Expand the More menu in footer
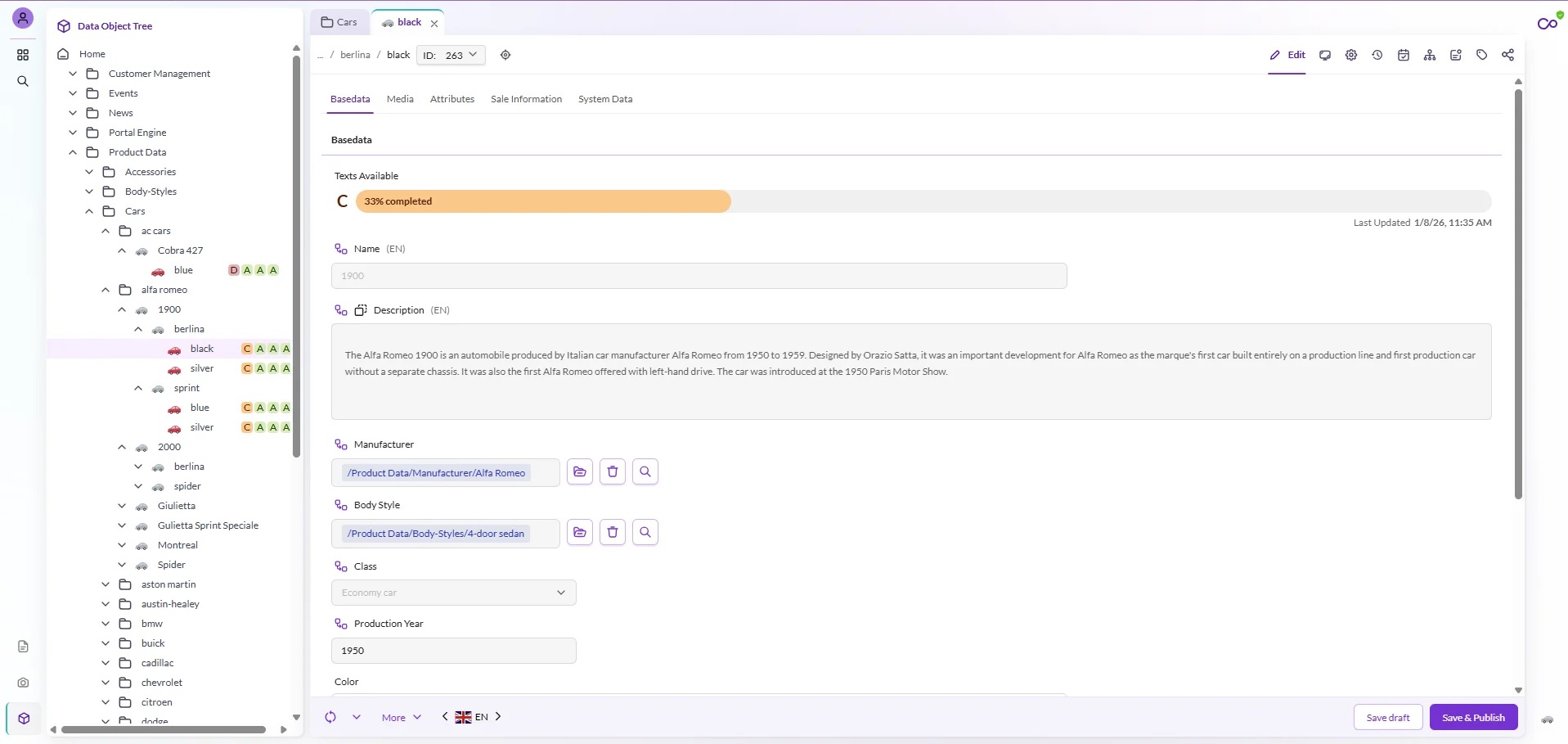1568x744 pixels. pyautogui.click(x=402, y=718)
